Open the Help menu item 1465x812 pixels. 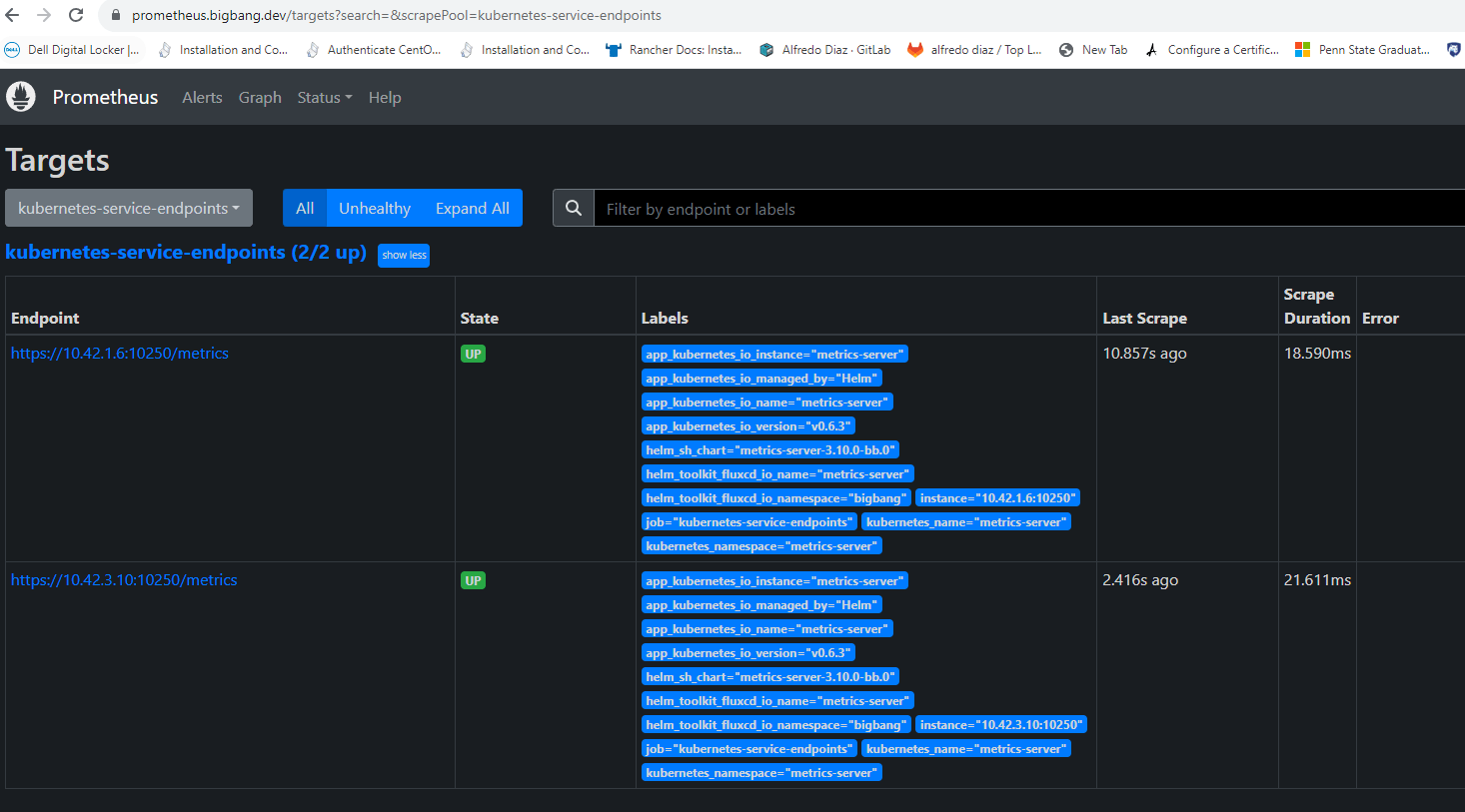tap(385, 97)
